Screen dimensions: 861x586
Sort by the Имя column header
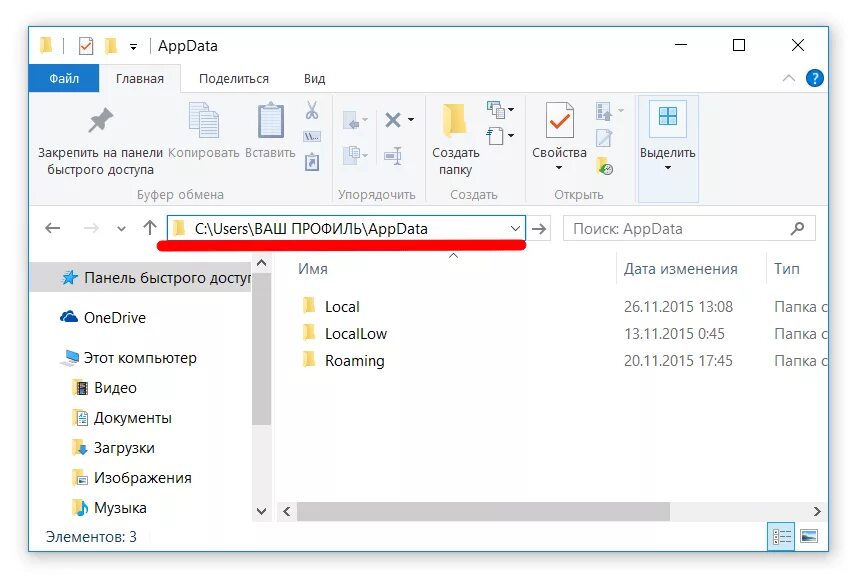click(313, 269)
